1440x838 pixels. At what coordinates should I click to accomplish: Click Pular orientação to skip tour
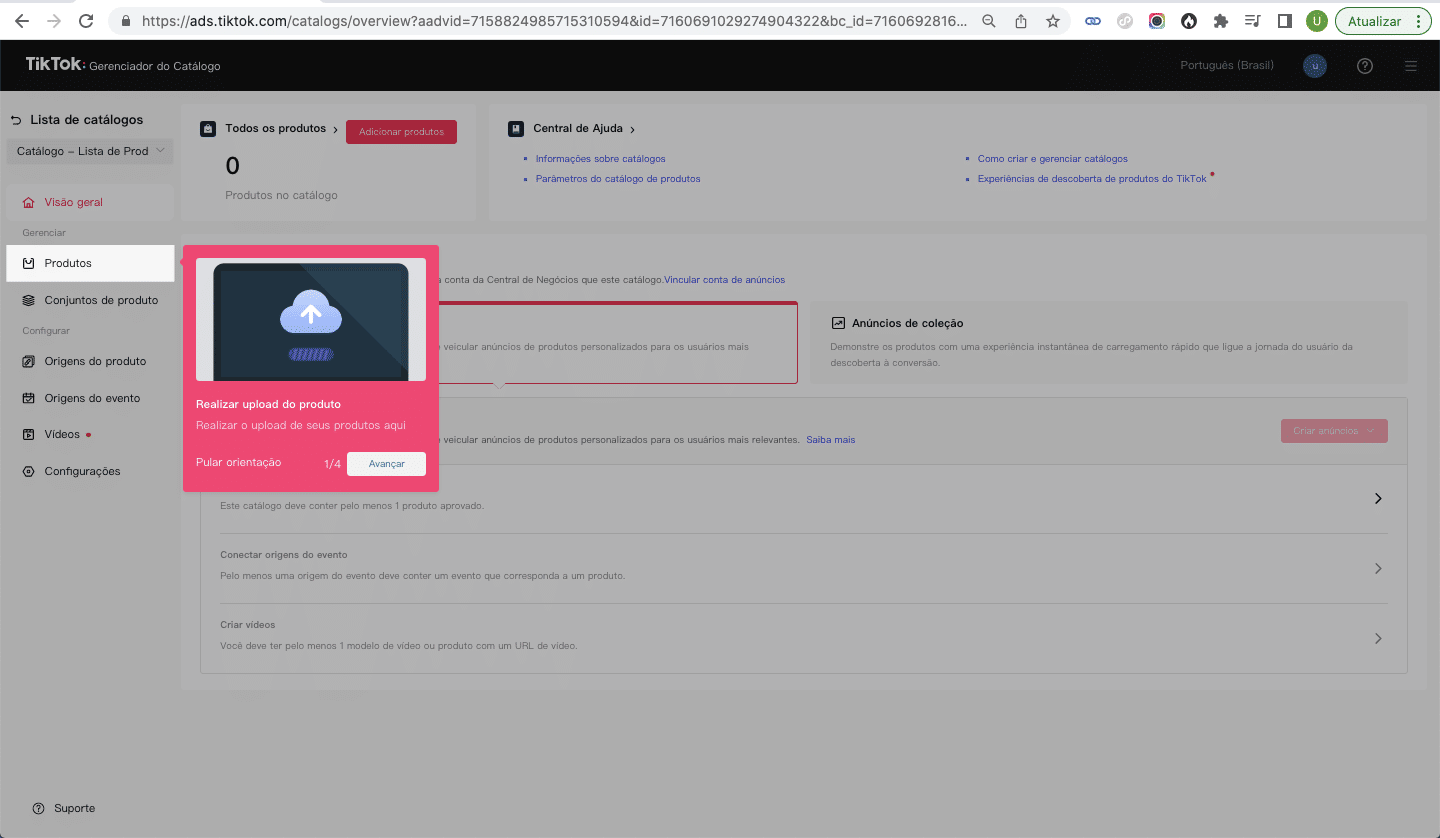click(239, 462)
